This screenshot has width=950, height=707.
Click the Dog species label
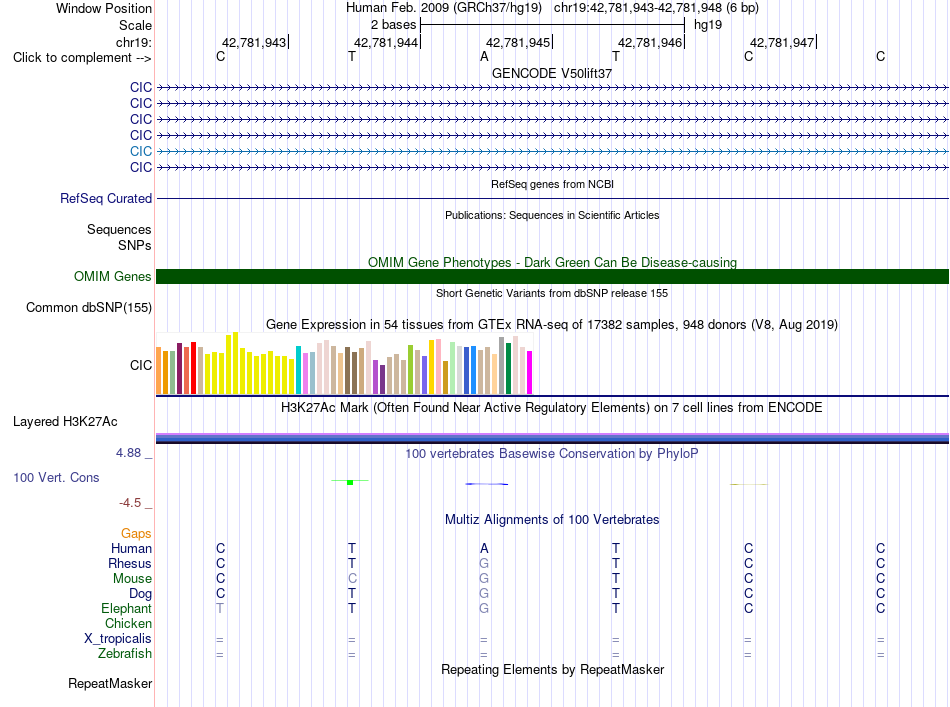(x=140, y=594)
